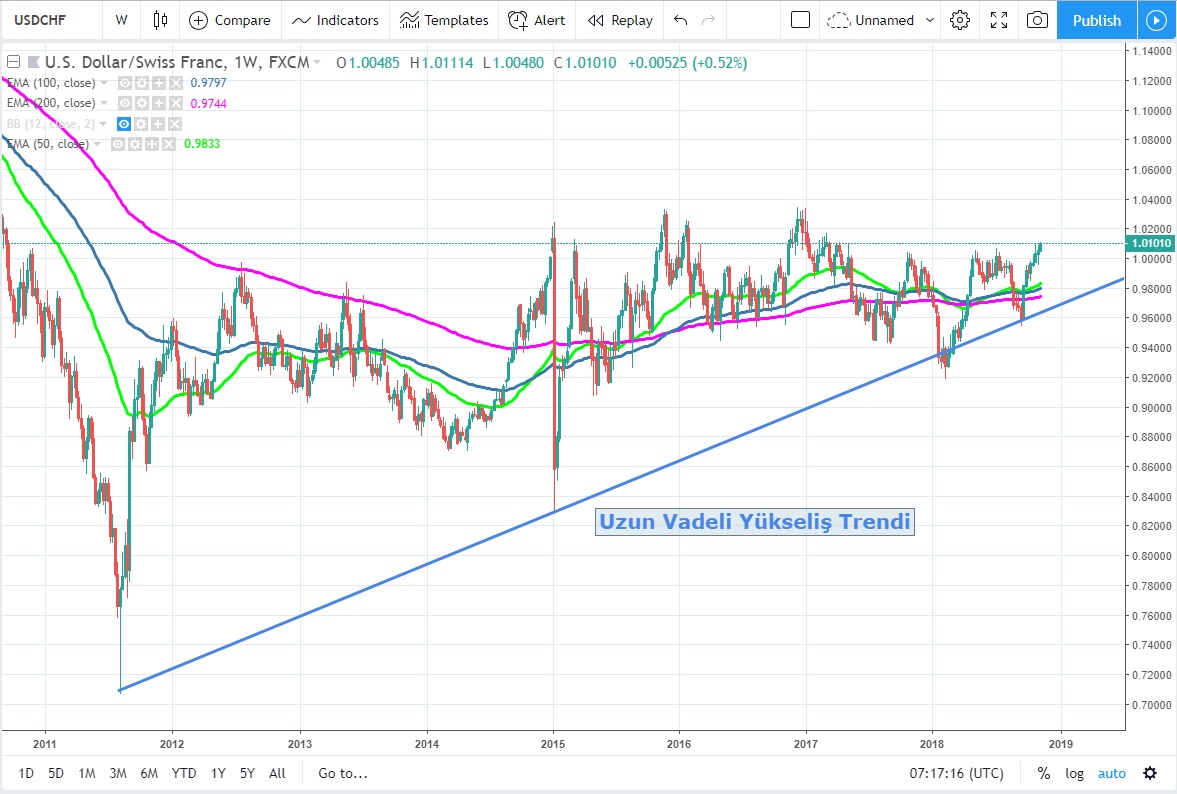Image resolution: width=1177 pixels, height=794 pixels.
Task: Open the candlestick chart style selector
Action: click(x=160, y=20)
